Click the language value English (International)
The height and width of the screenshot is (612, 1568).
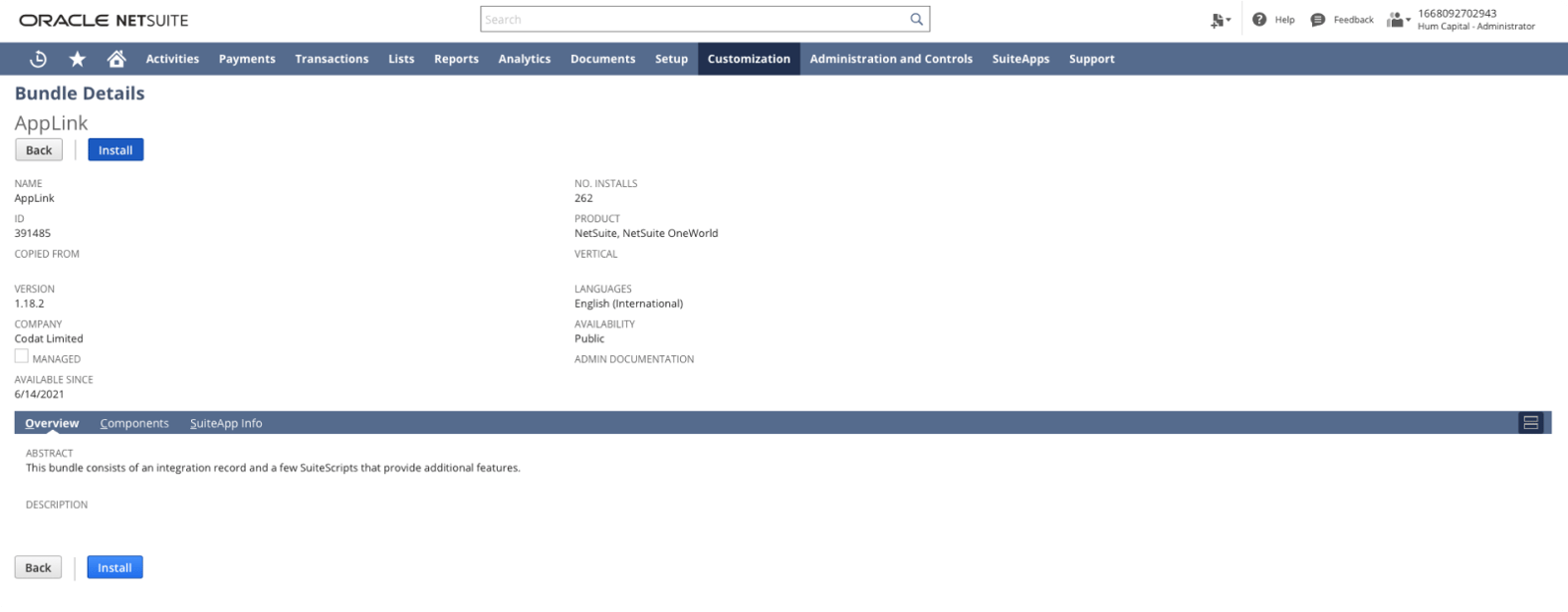(x=628, y=304)
